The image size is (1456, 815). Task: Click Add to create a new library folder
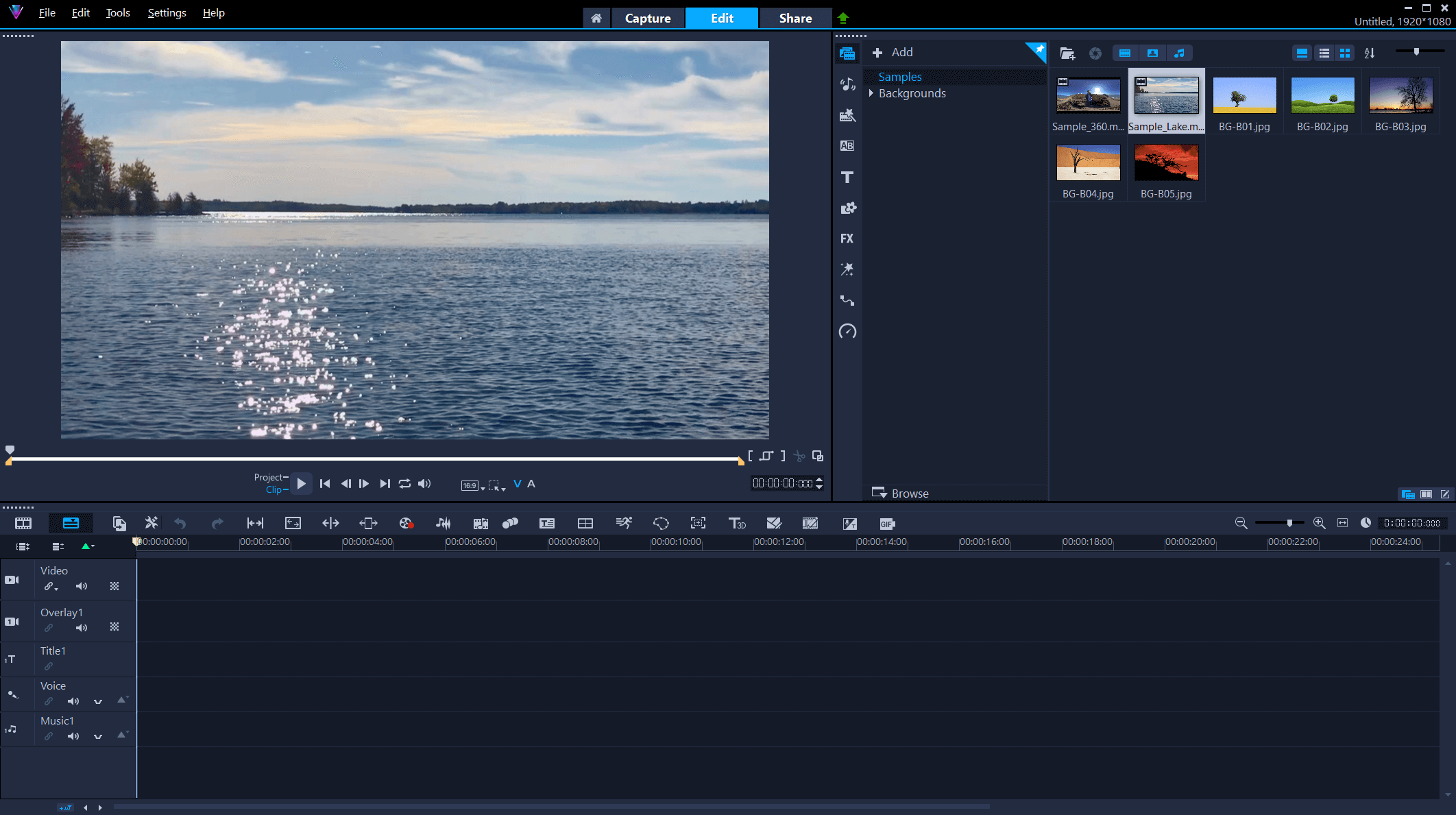pos(893,52)
